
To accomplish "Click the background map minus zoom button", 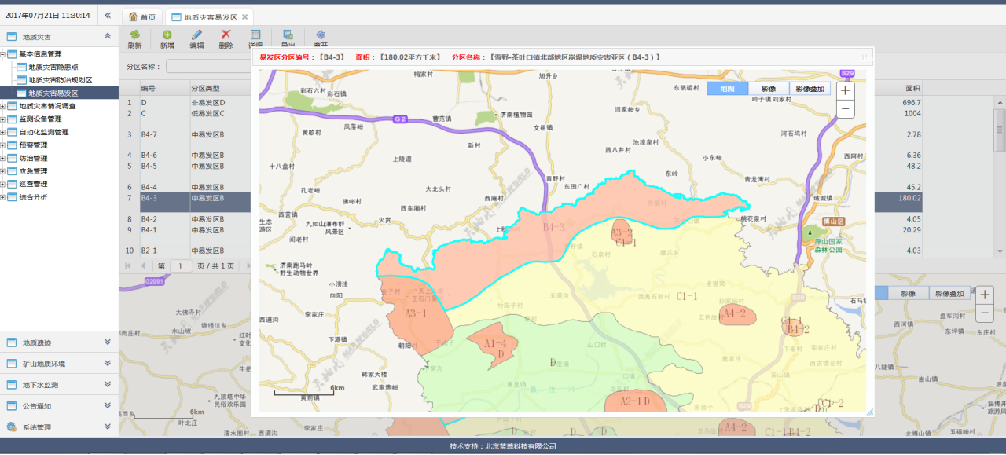I will pos(985,313).
